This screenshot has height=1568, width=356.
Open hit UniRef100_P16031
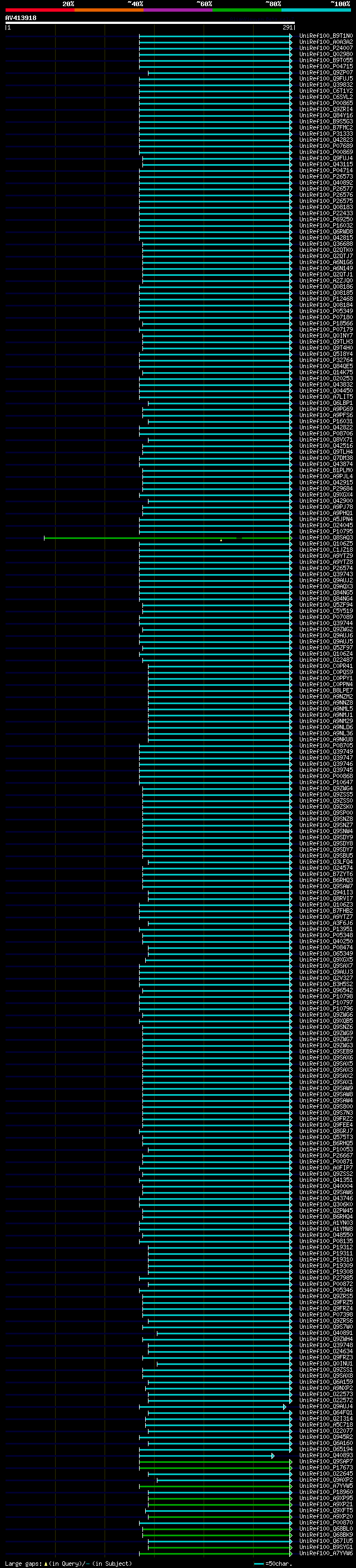point(326,421)
